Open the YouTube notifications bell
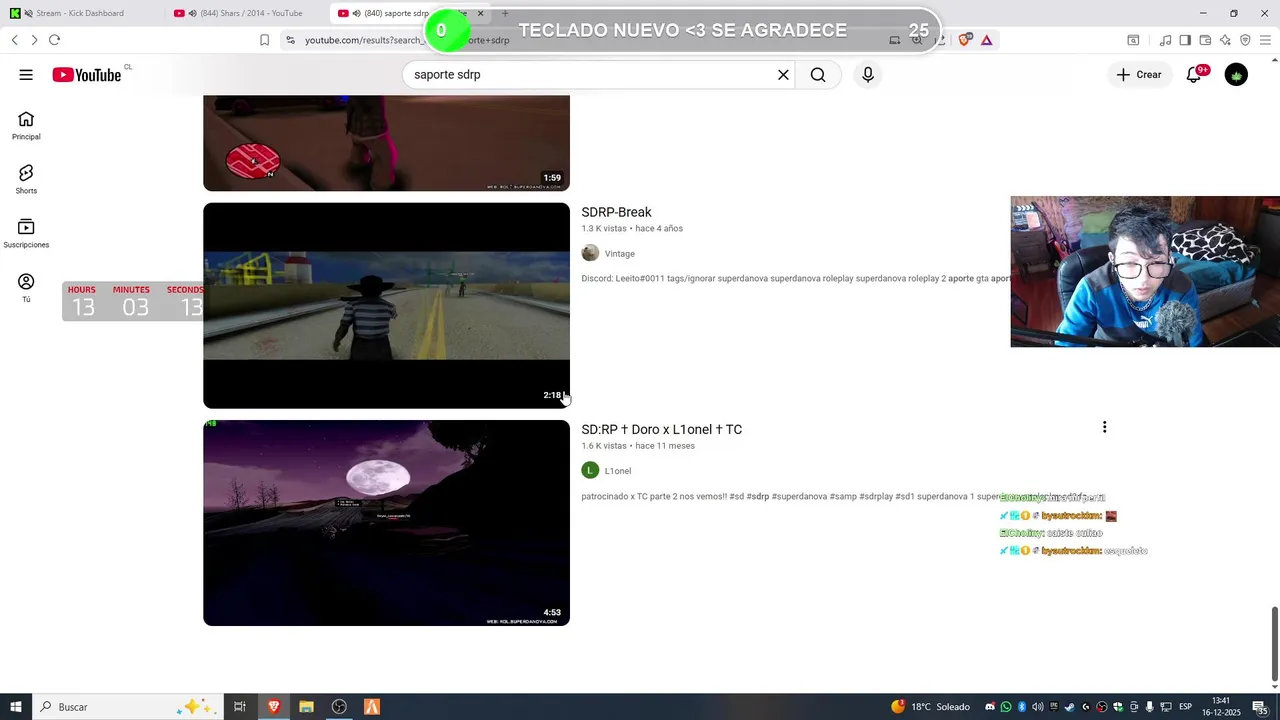 click(1194, 75)
